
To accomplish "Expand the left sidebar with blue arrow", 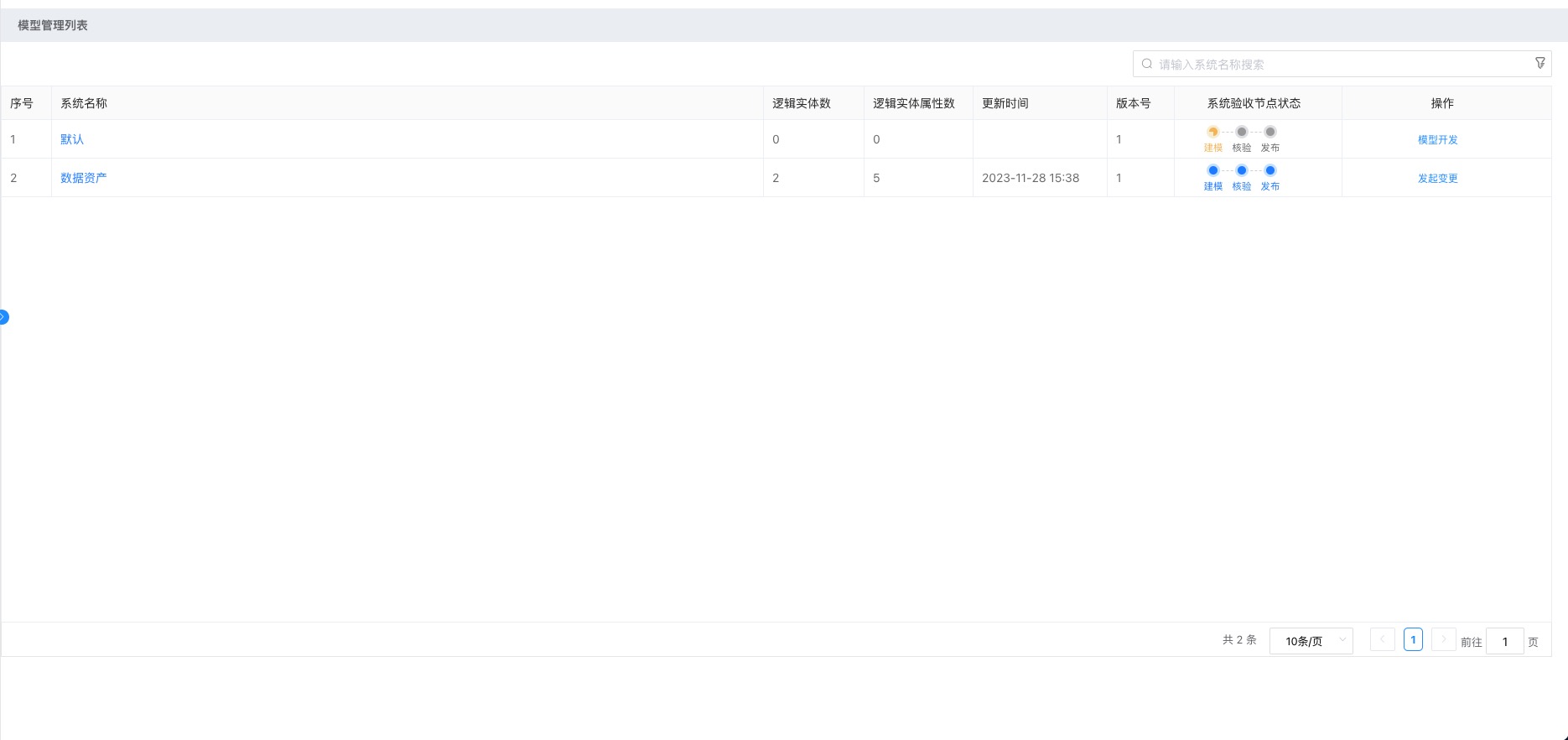I will [3, 317].
